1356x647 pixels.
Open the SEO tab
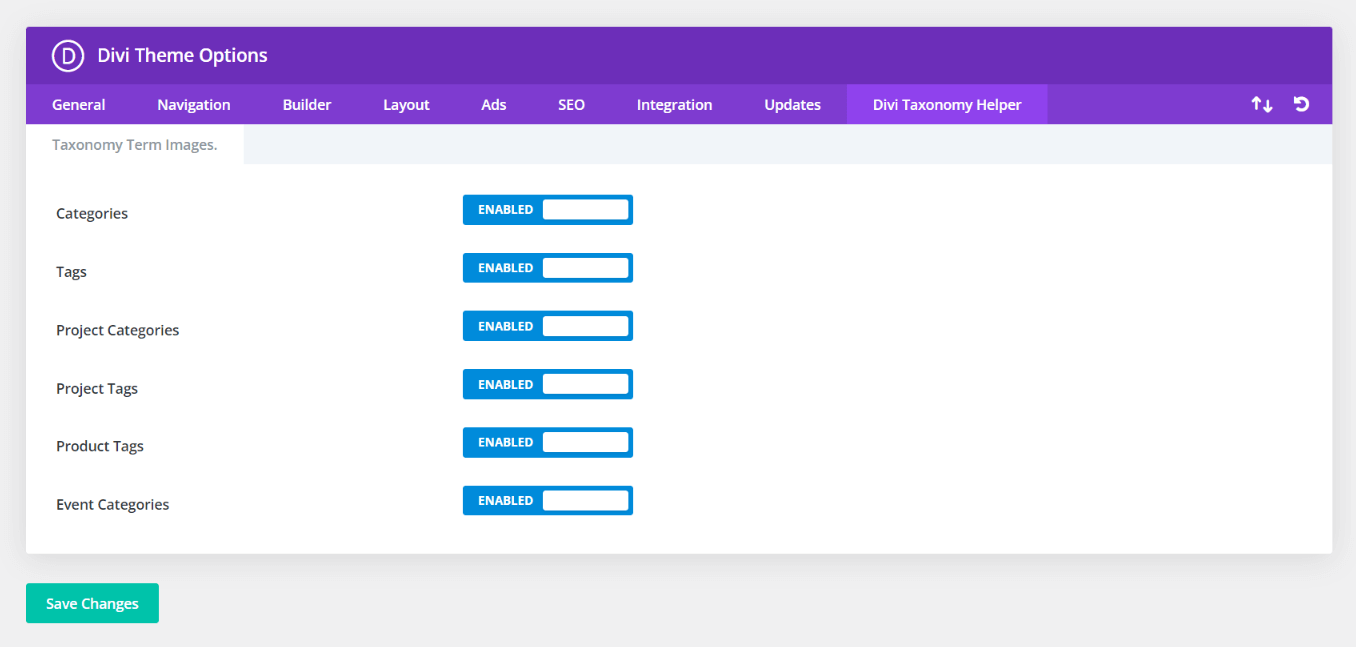571,104
